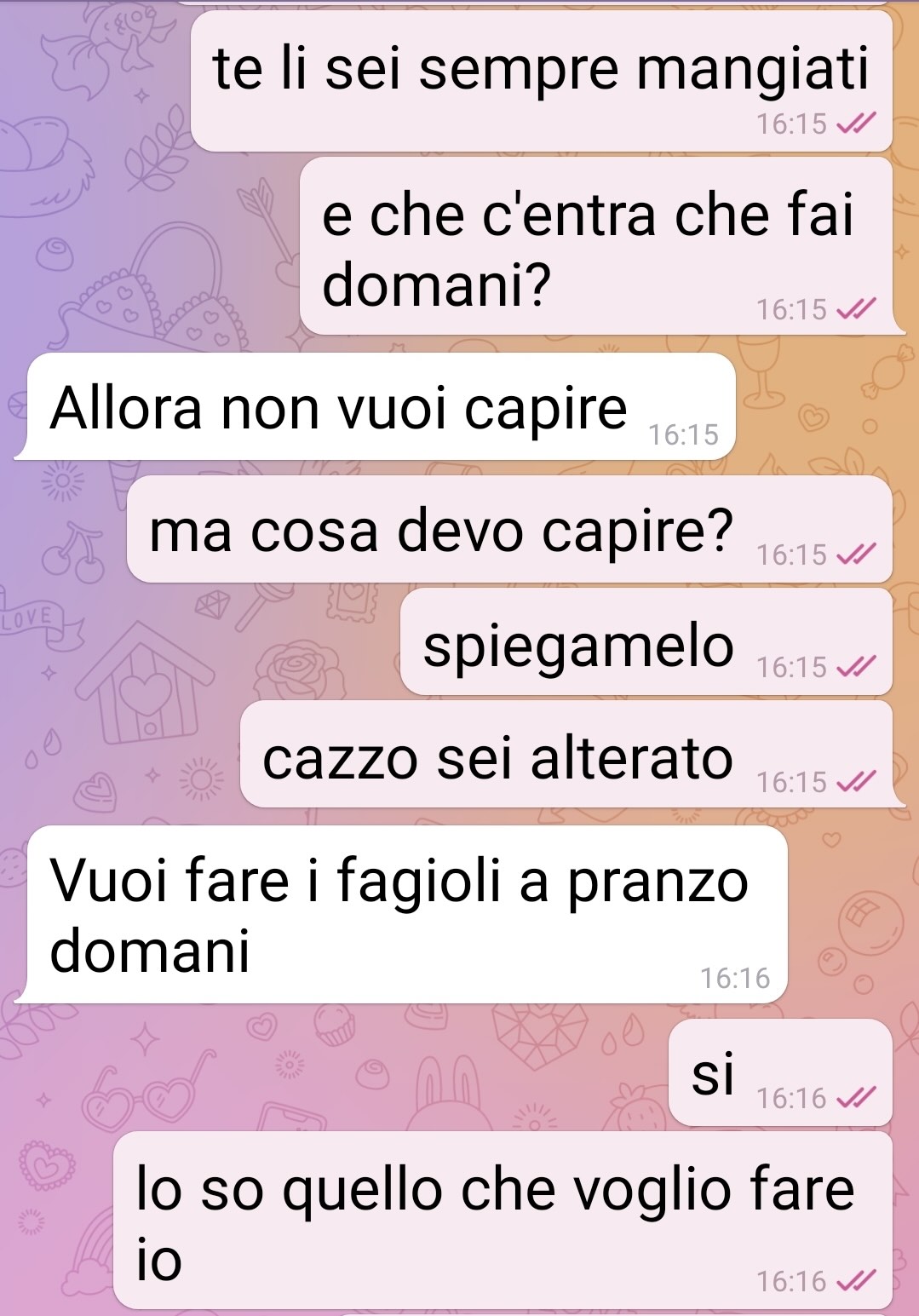Click the 16:15 timestamp on 'Allora non vuoi capire'
The width and height of the screenshot is (919, 1316).
pyautogui.click(x=683, y=435)
